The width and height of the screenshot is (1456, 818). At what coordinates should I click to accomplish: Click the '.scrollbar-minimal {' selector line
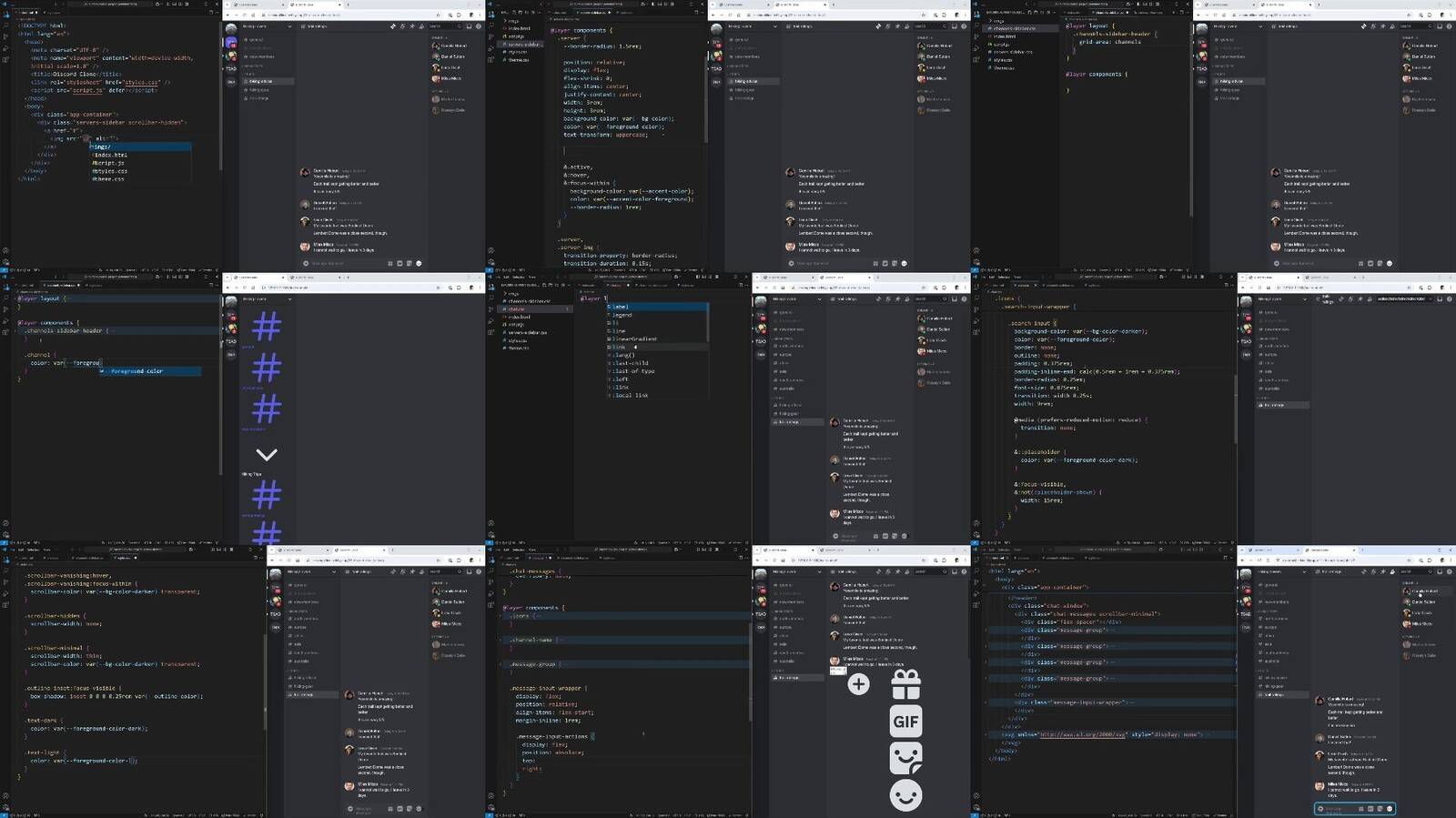56,648
